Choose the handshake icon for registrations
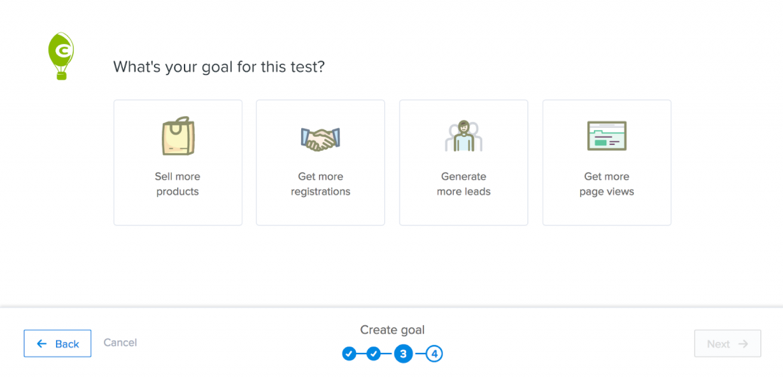 (x=320, y=139)
